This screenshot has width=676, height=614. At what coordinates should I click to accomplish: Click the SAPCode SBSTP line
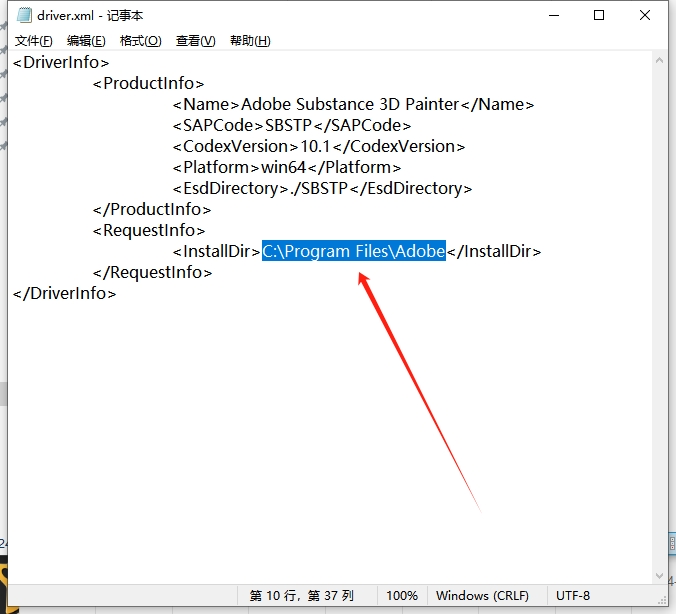click(292, 125)
